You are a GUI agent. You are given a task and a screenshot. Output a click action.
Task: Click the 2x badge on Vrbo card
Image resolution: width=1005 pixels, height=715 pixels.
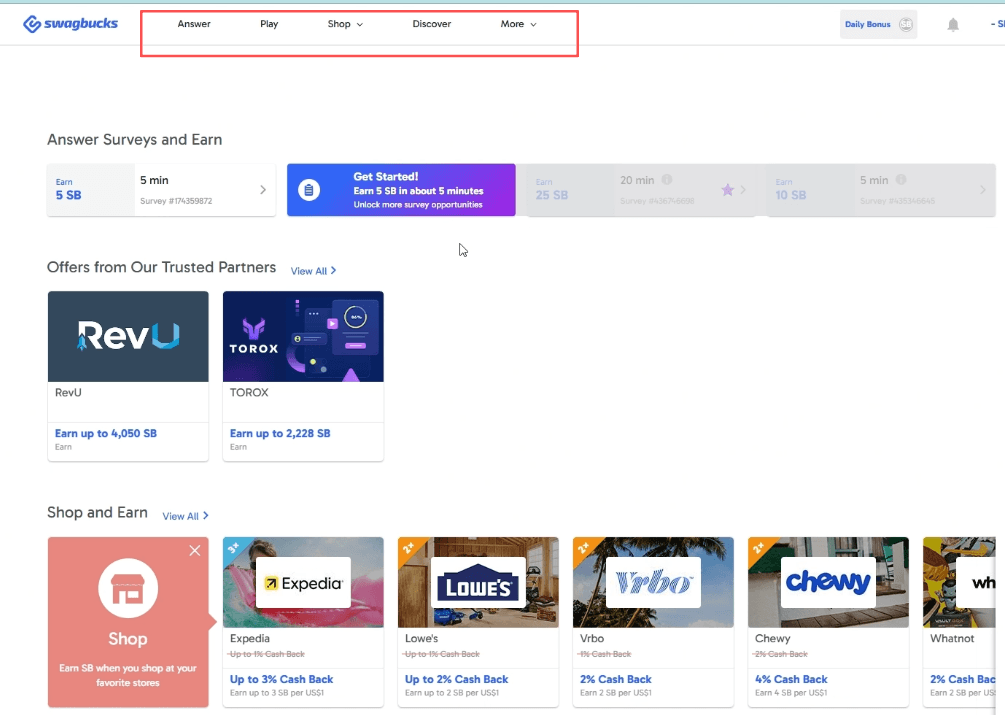click(x=583, y=547)
